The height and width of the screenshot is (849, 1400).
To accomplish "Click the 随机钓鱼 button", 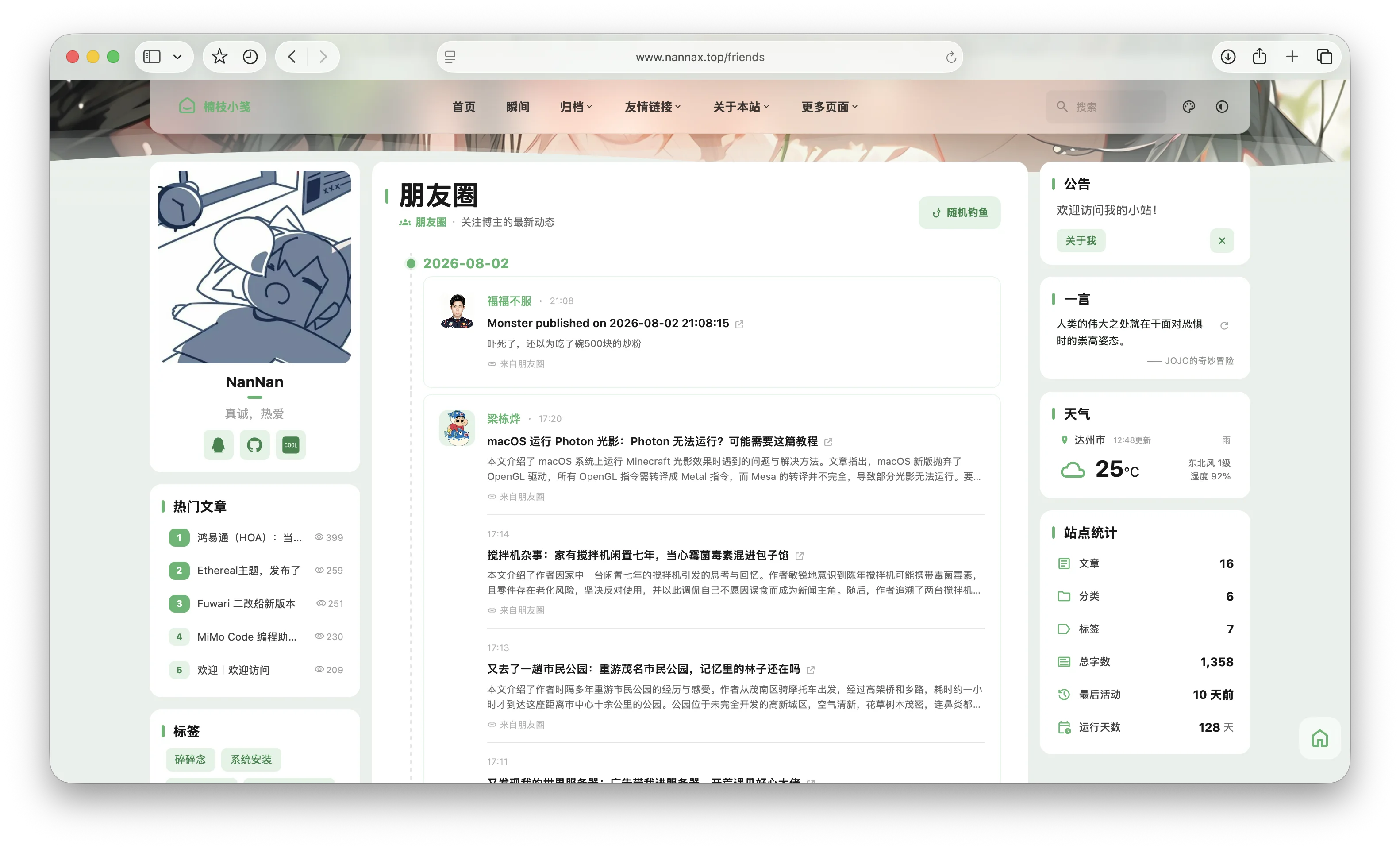I will point(960,212).
